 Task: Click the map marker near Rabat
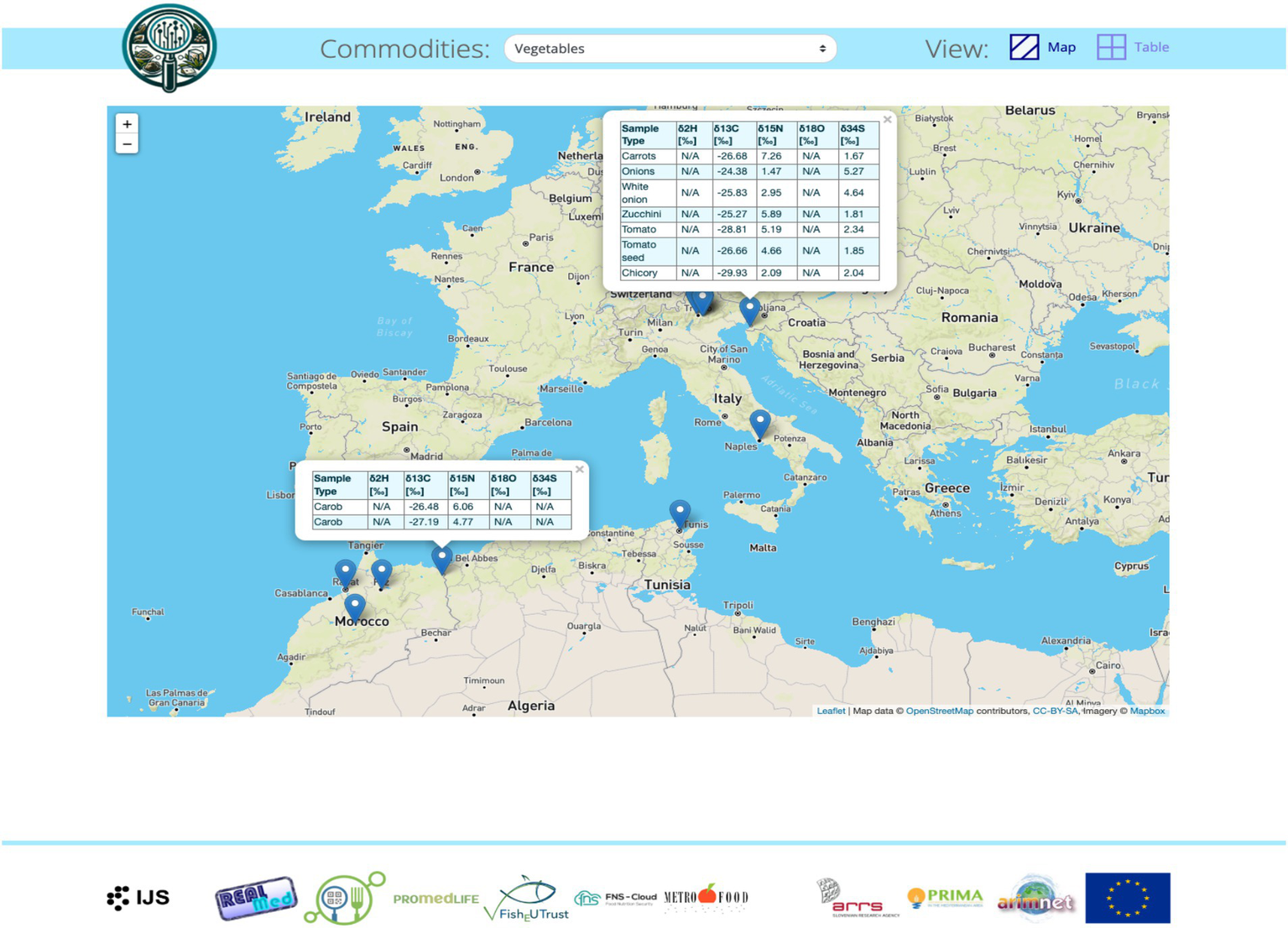[345, 573]
